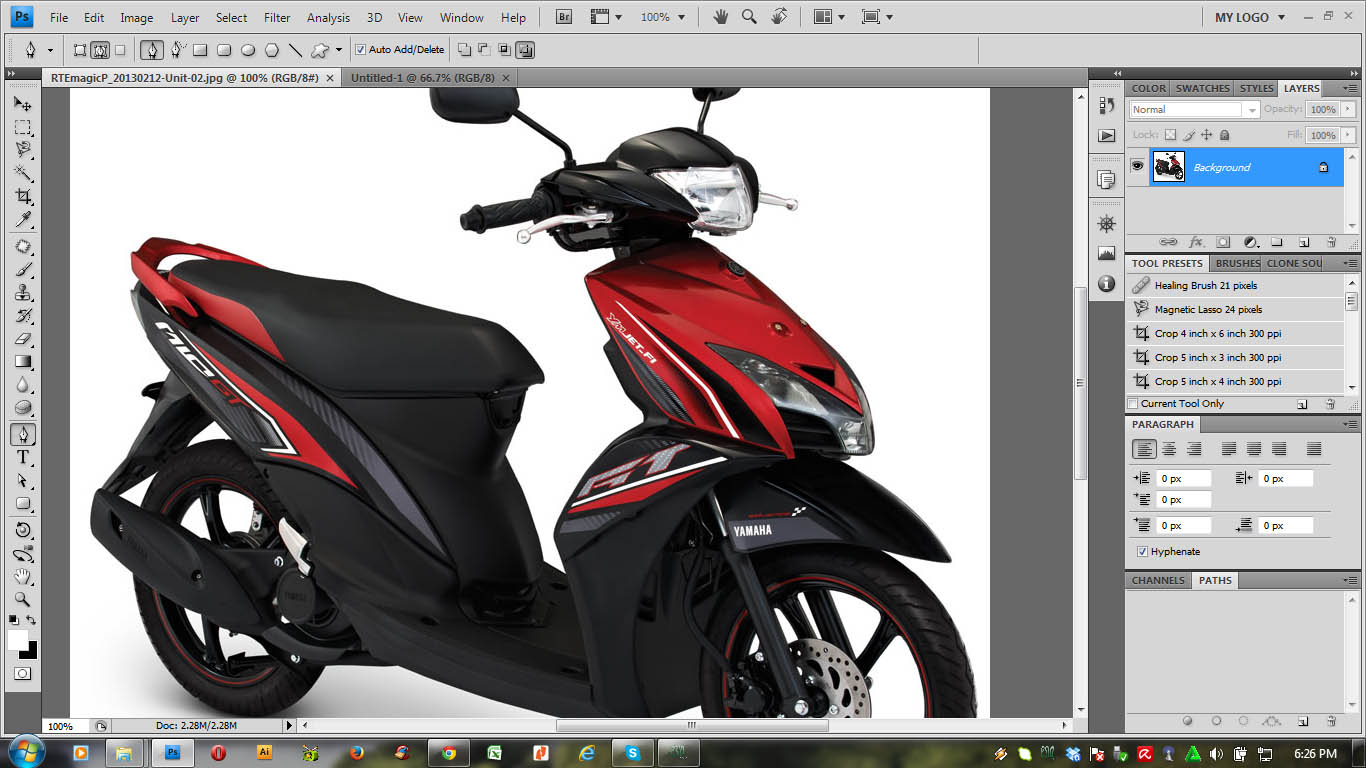Uncheck the Hyphenate checkbox

tap(1142, 552)
